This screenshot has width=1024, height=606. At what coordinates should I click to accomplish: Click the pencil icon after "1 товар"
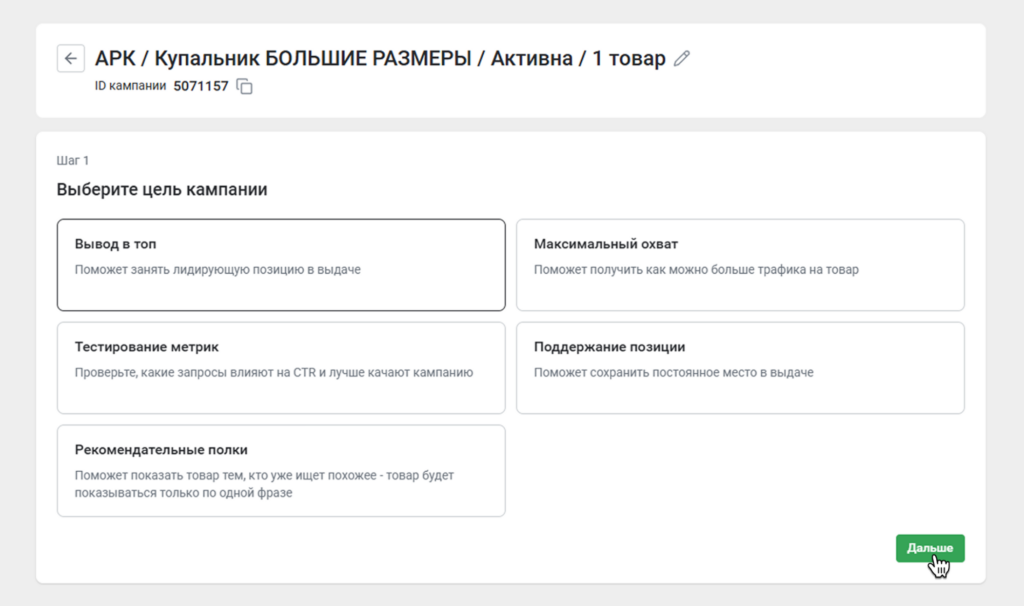(x=682, y=59)
